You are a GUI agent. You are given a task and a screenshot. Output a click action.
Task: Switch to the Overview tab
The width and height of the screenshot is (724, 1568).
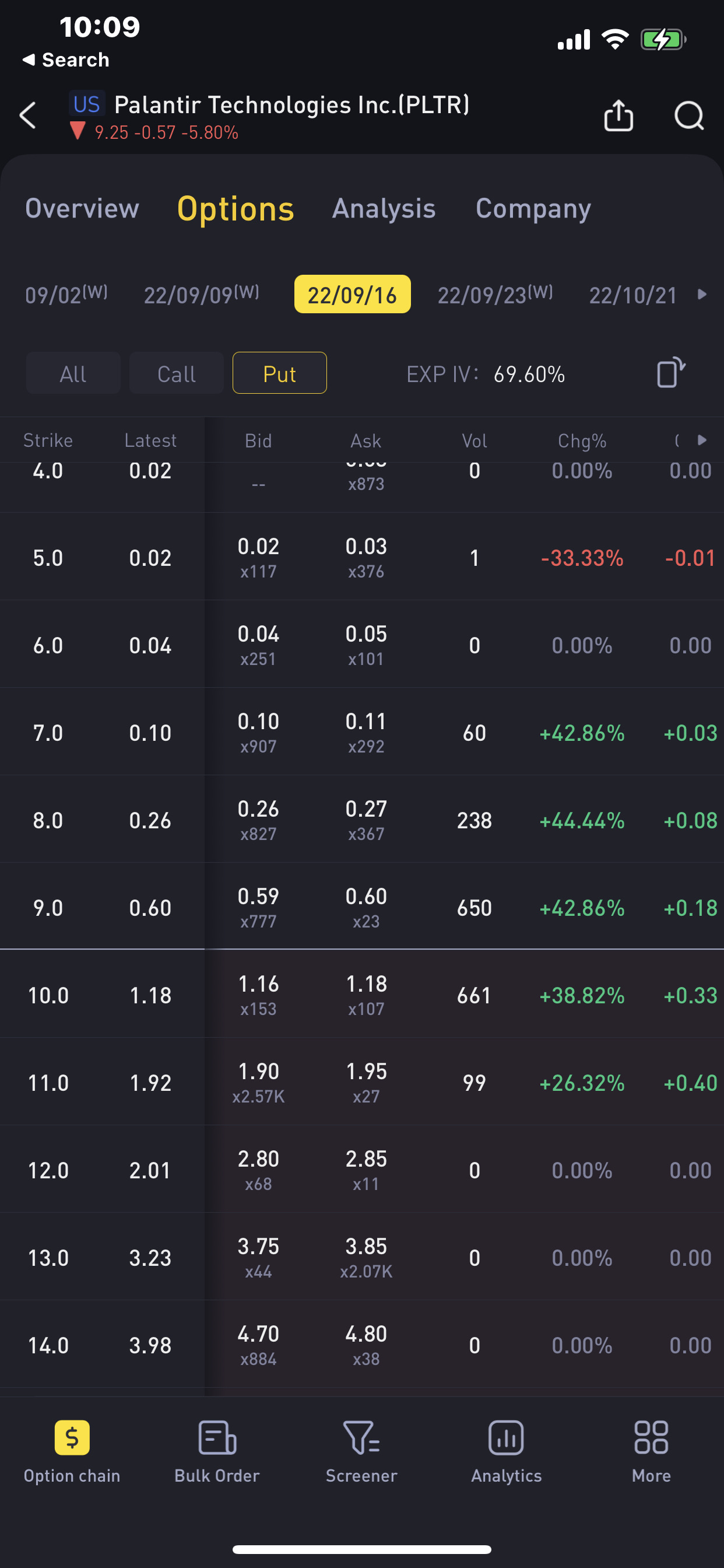(82, 209)
